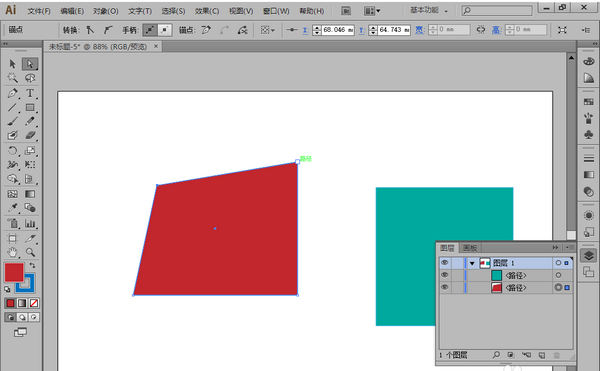
Task: Select the Hand tool
Action: [12, 252]
